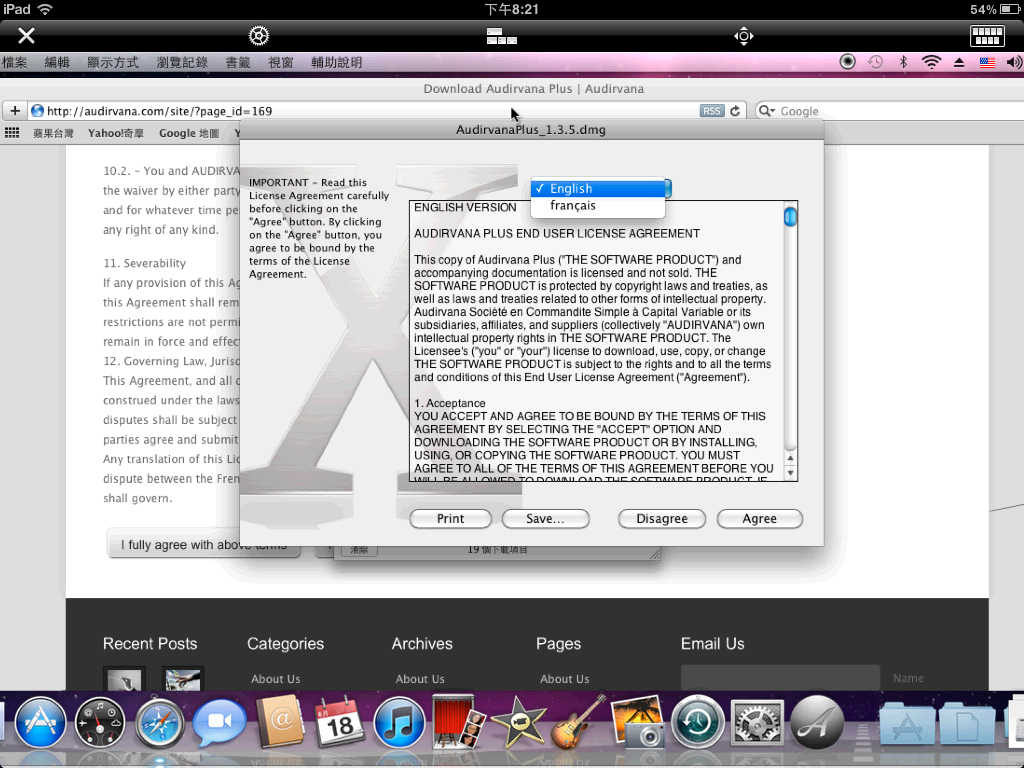Click the Print button
Screen dimensions: 1024x768
[x=451, y=519]
